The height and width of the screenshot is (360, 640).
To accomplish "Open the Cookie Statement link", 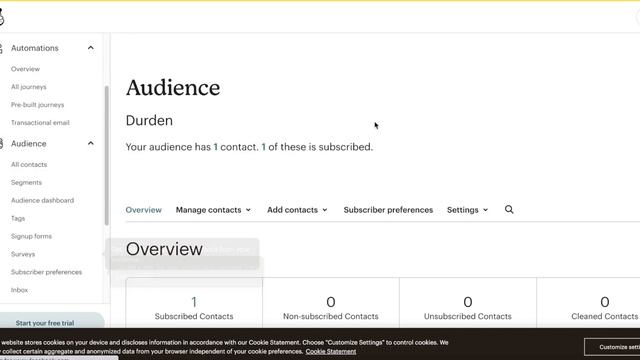I will pos(331,351).
